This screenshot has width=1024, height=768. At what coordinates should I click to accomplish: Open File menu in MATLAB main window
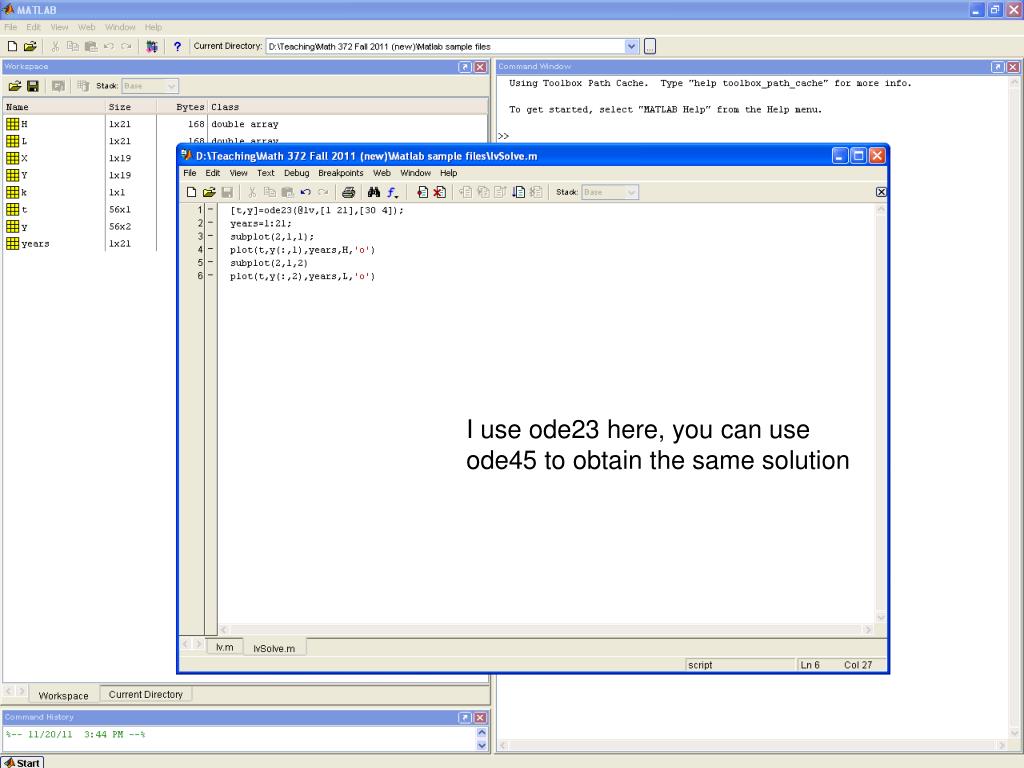click(x=10, y=27)
